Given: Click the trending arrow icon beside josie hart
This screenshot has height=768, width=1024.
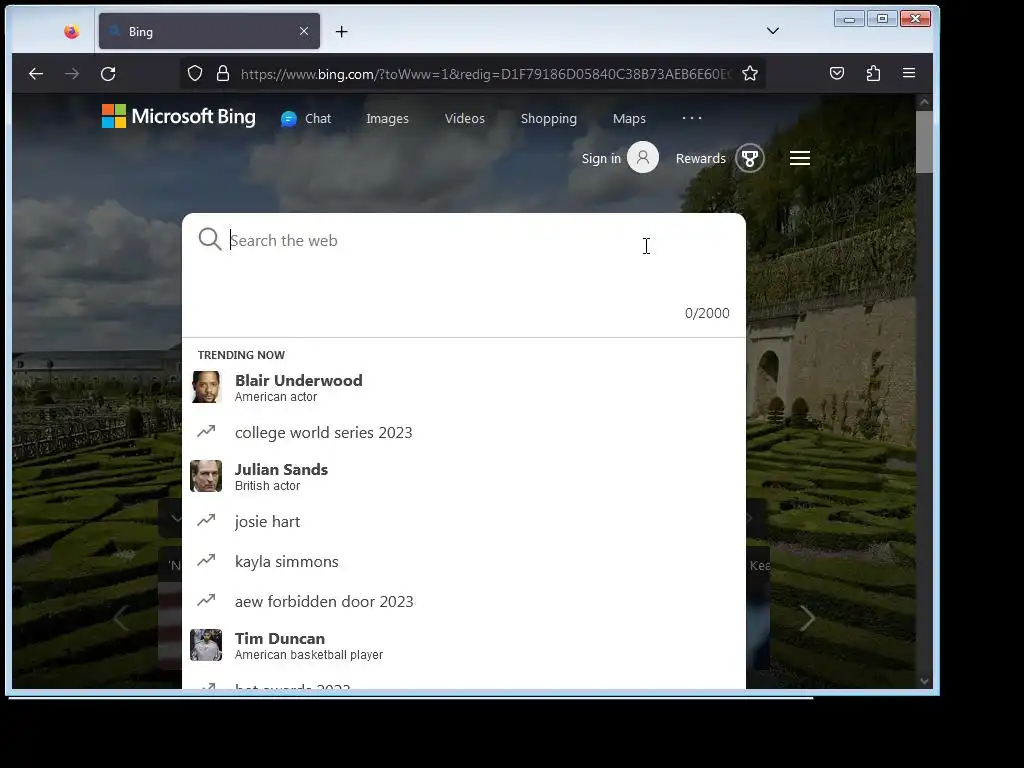Looking at the screenshot, I should pos(206,520).
